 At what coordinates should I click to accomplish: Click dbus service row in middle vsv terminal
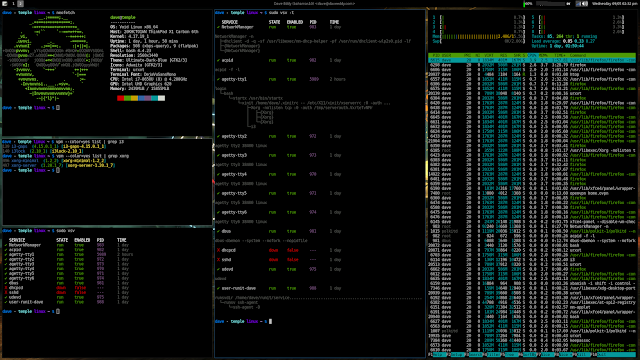coord(279,231)
